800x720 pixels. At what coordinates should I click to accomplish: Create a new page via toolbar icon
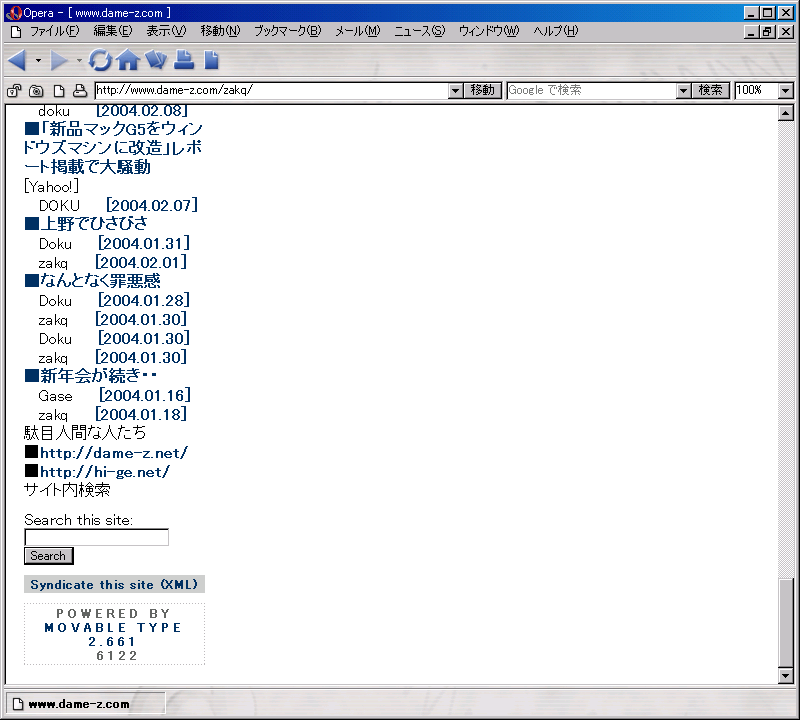click(x=211, y=60)
